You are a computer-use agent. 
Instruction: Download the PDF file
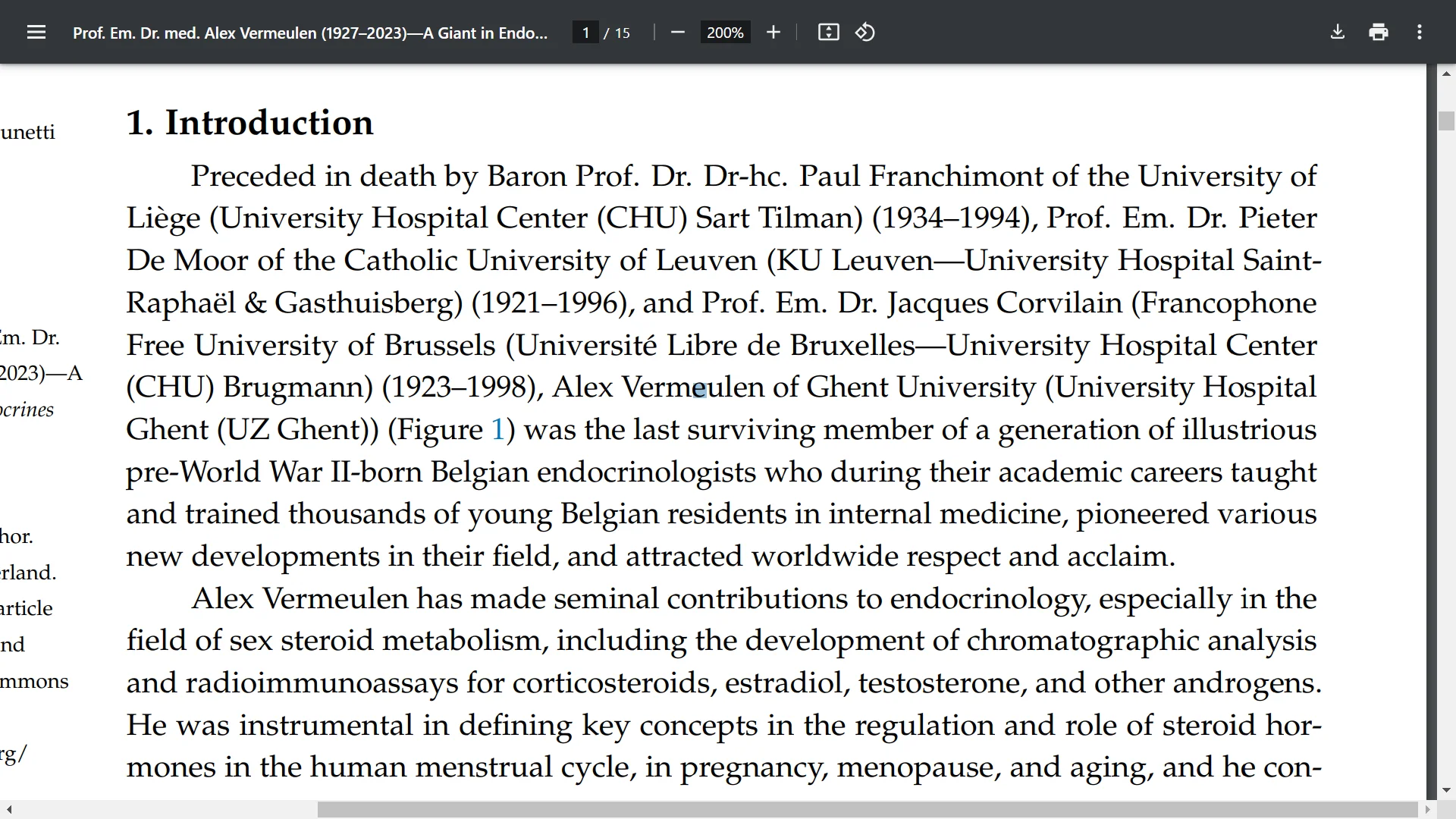click(1338, 33)
